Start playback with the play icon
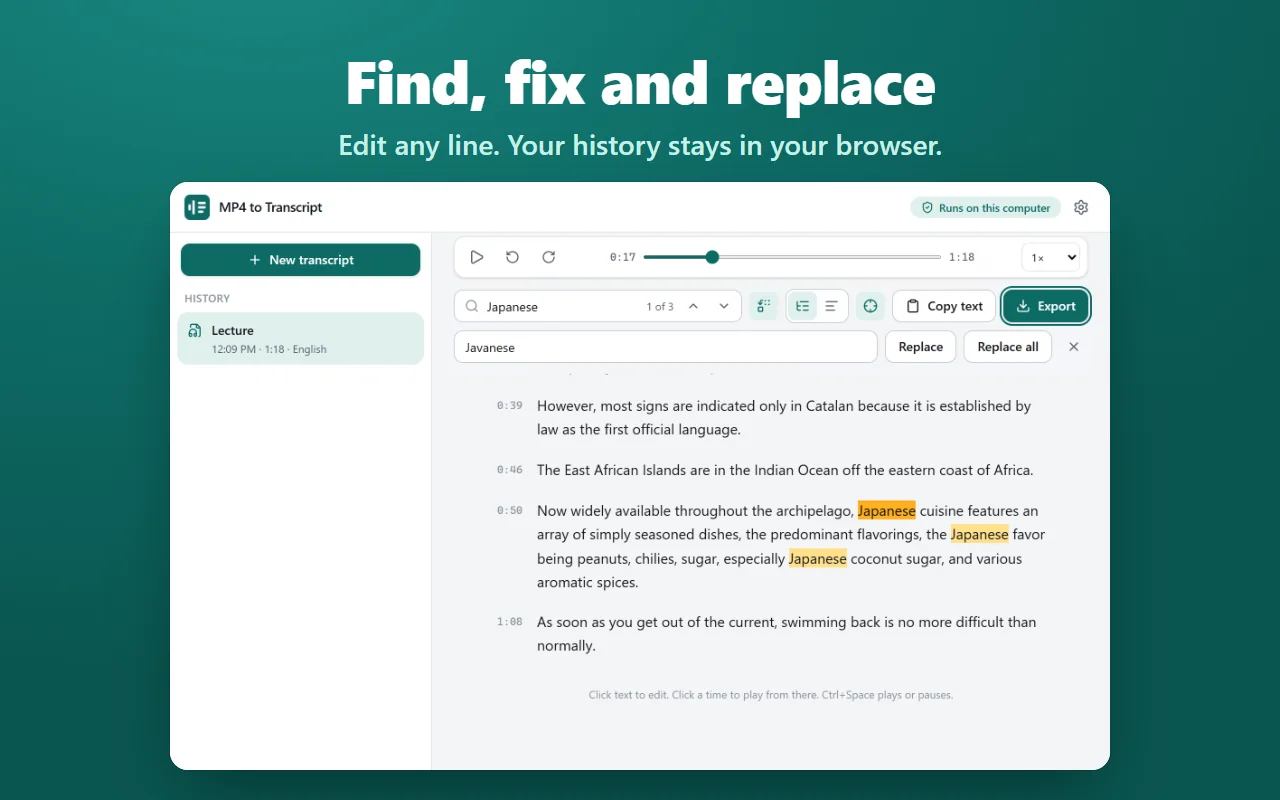1280x800 pixels. [477, 257]
